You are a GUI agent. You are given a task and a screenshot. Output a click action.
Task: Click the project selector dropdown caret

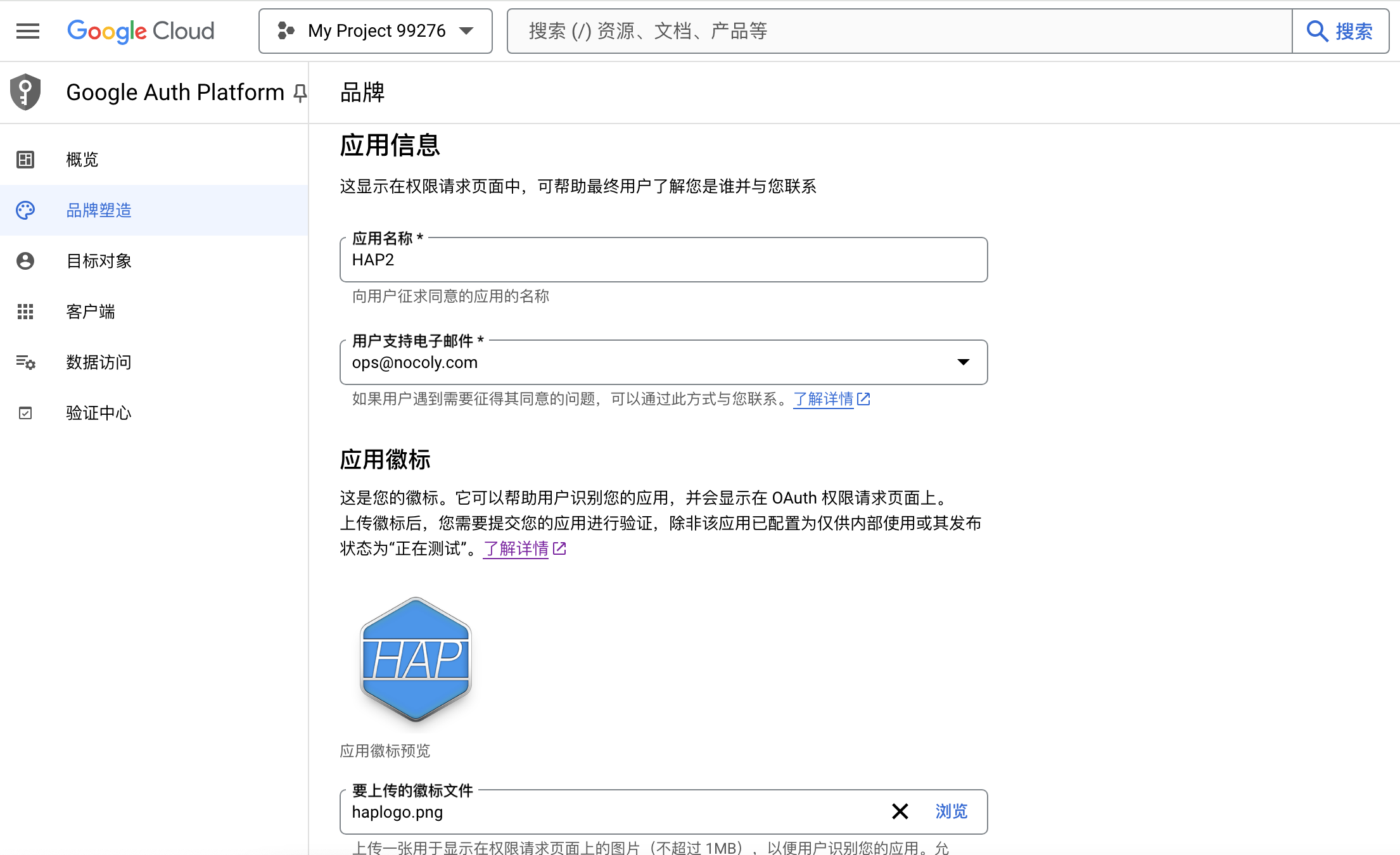point(467,31)
